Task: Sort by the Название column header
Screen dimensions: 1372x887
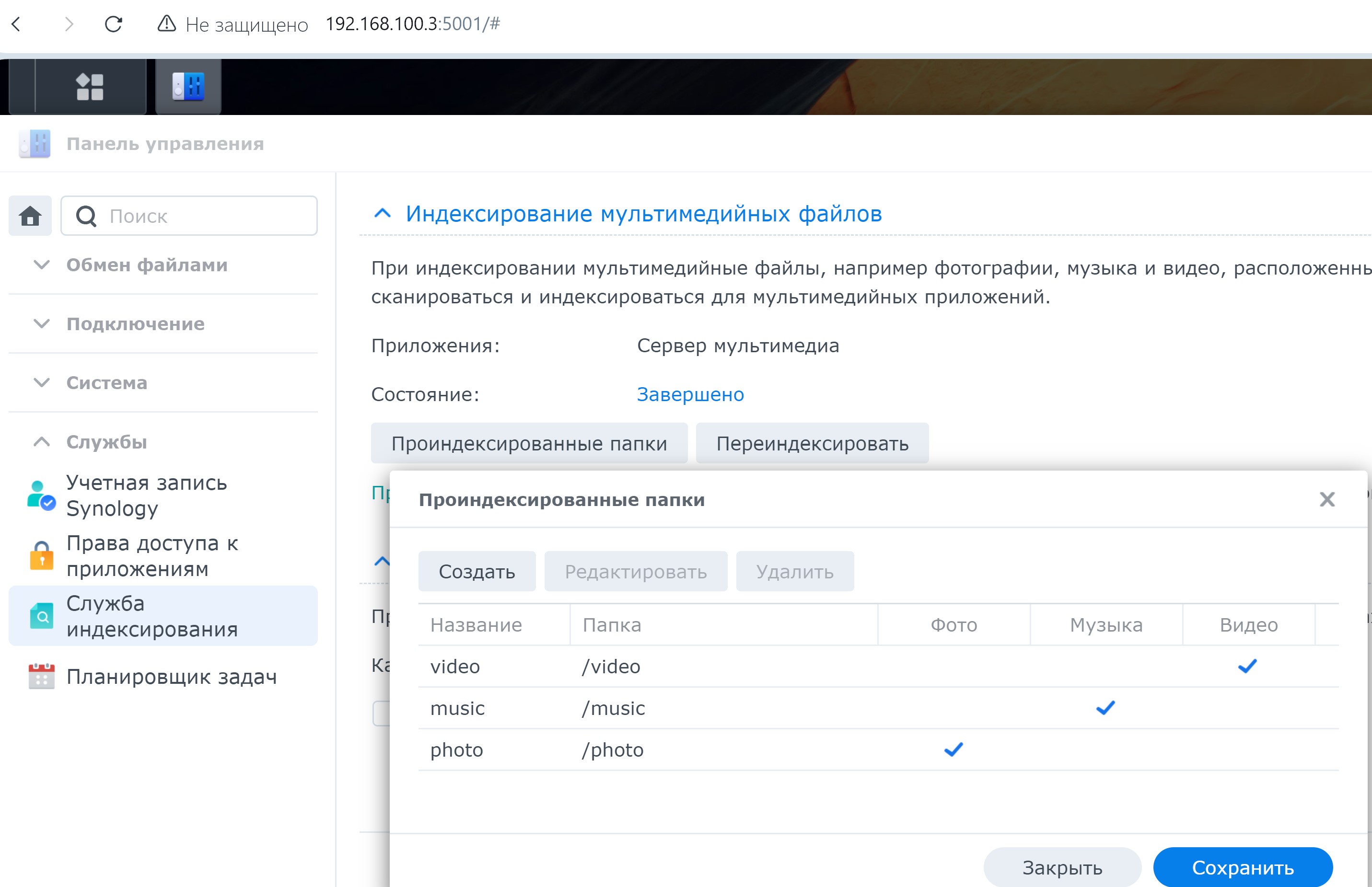Action: click(476, 625)
